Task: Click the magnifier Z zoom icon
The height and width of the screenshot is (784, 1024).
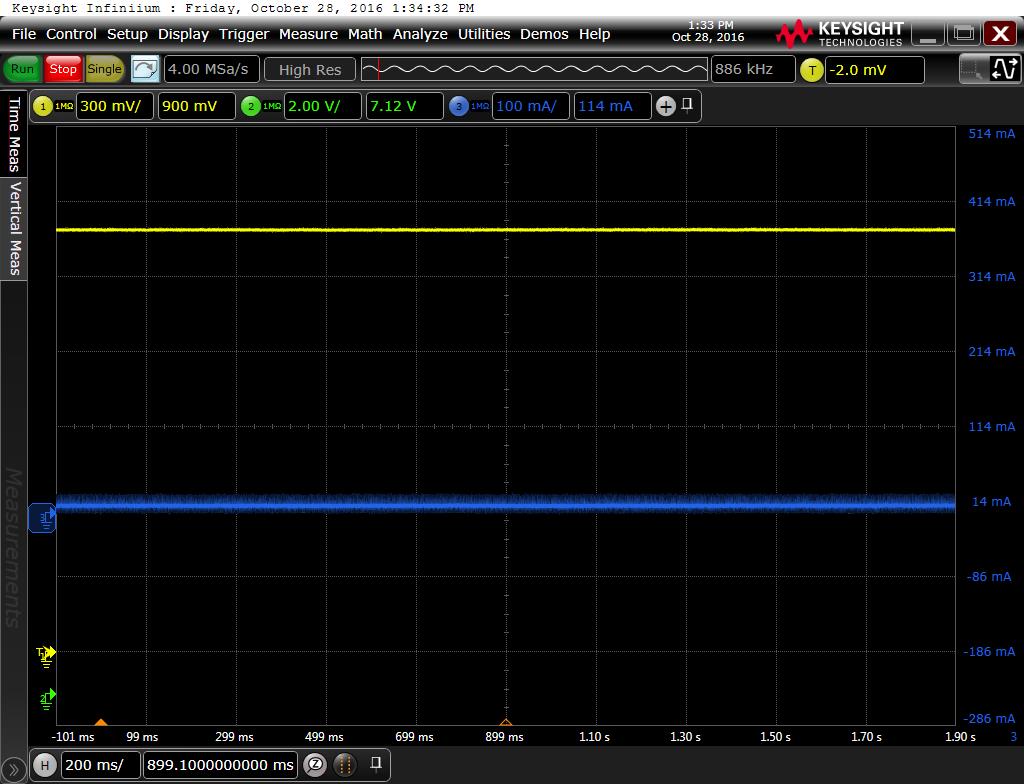Action: tap(315, 764)
